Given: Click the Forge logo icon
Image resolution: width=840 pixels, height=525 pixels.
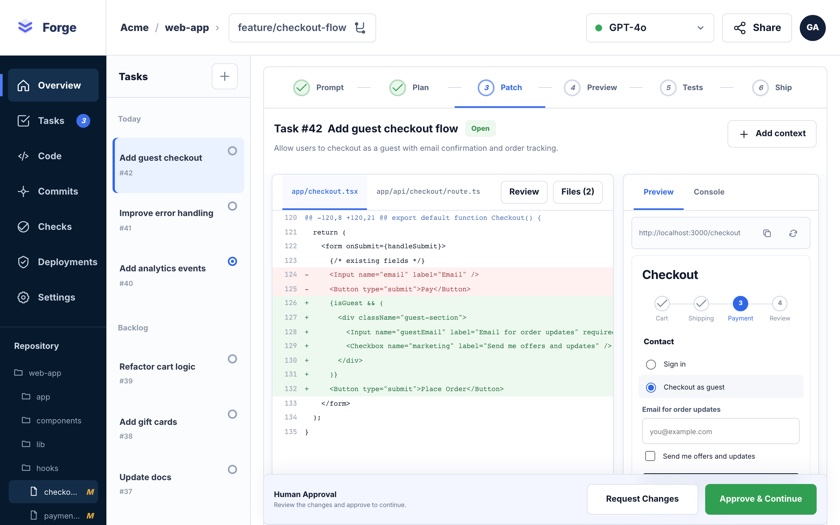Looking at the screenshot, I should 25,27.
